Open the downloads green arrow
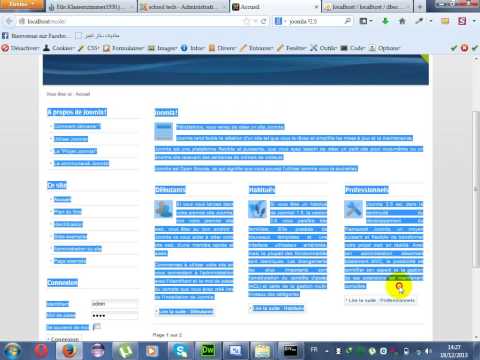This screenshot has height=360, width=480. pos(386,21)
